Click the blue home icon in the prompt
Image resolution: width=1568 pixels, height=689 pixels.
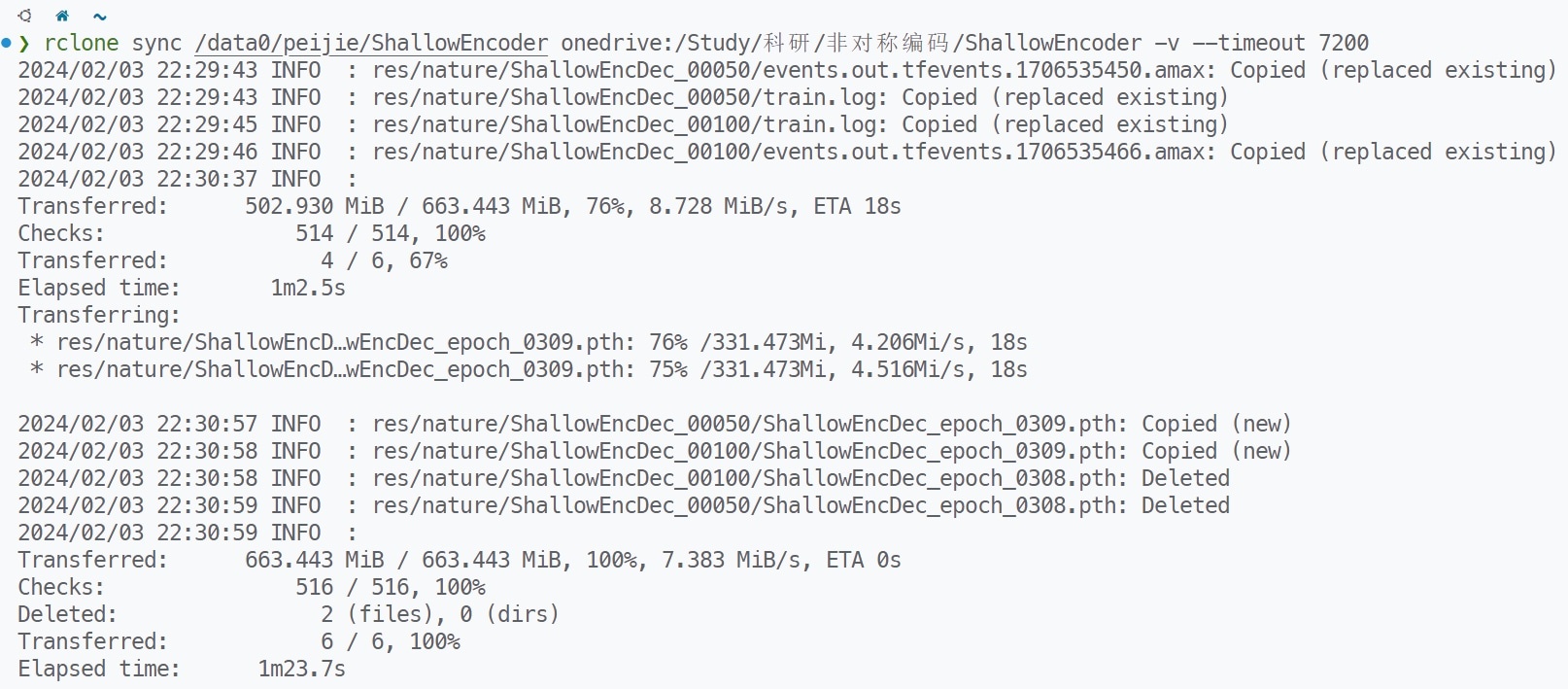62,16
